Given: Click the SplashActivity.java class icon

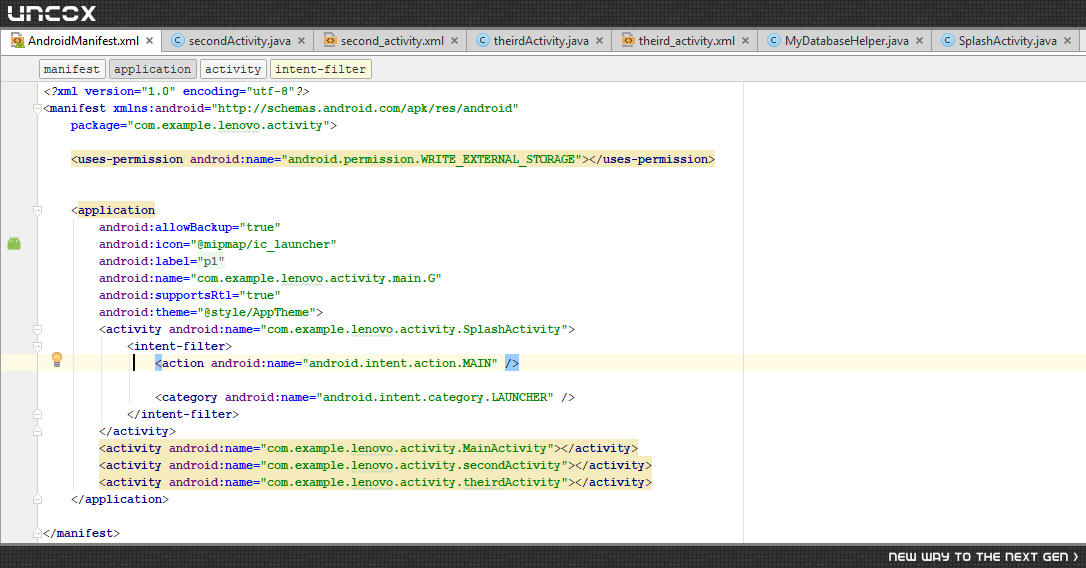Looking at the screenshot, I should pyautogui.click(x=947, y=41).
